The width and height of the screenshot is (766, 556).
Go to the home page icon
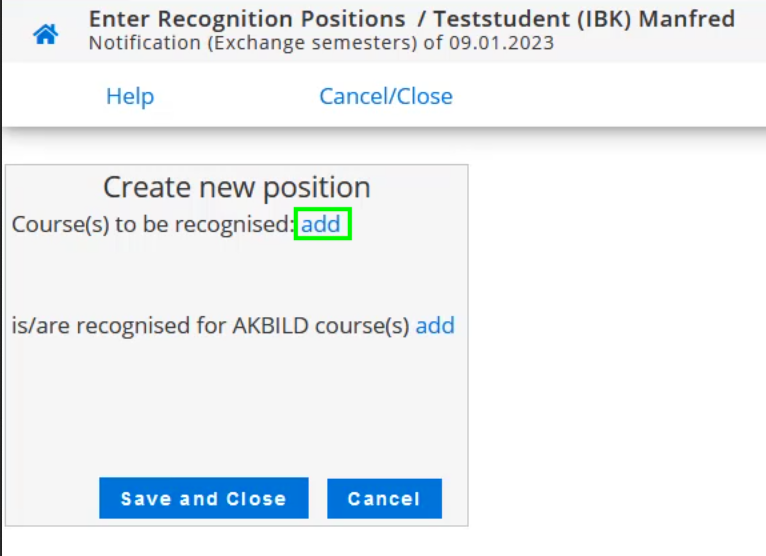pyautogui.click(x=46, y=35)
